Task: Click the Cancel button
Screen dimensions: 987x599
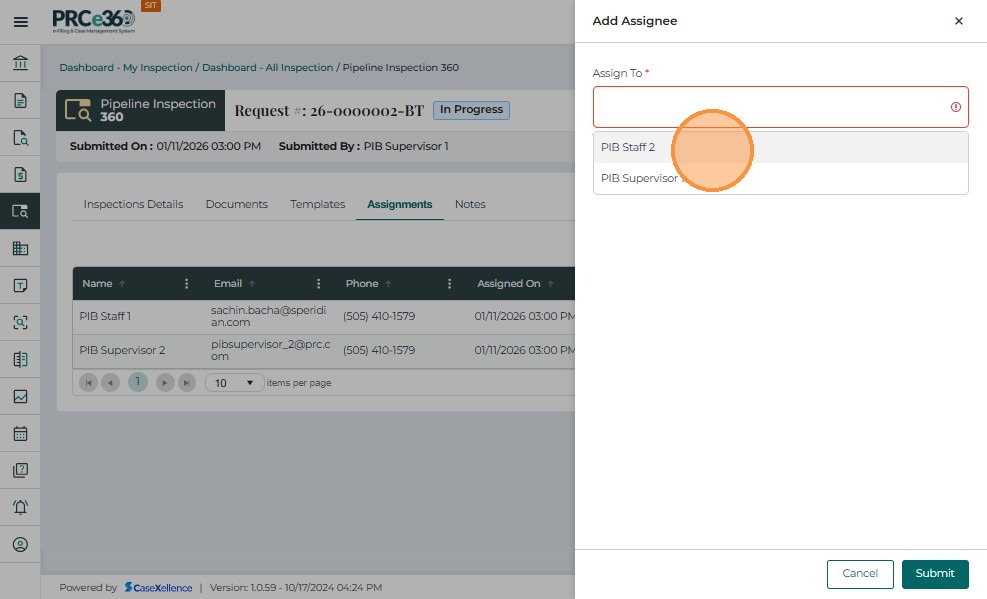Action: click(859, 574)
